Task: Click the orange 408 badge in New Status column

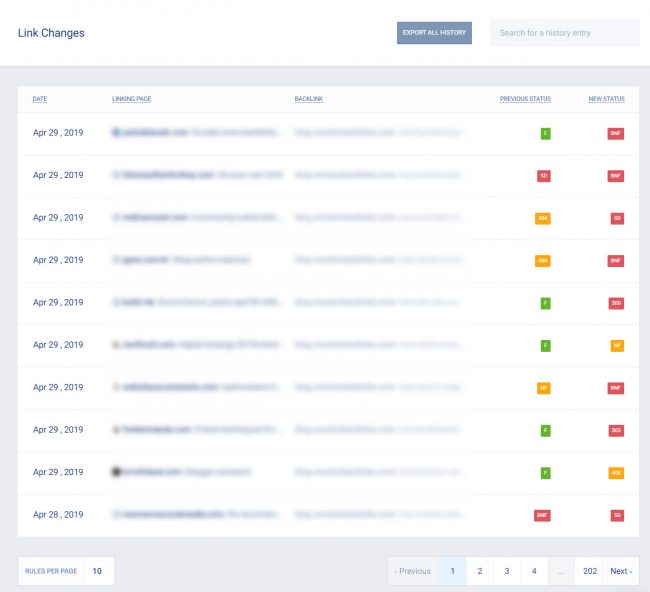Action: [x=616, y=472]
